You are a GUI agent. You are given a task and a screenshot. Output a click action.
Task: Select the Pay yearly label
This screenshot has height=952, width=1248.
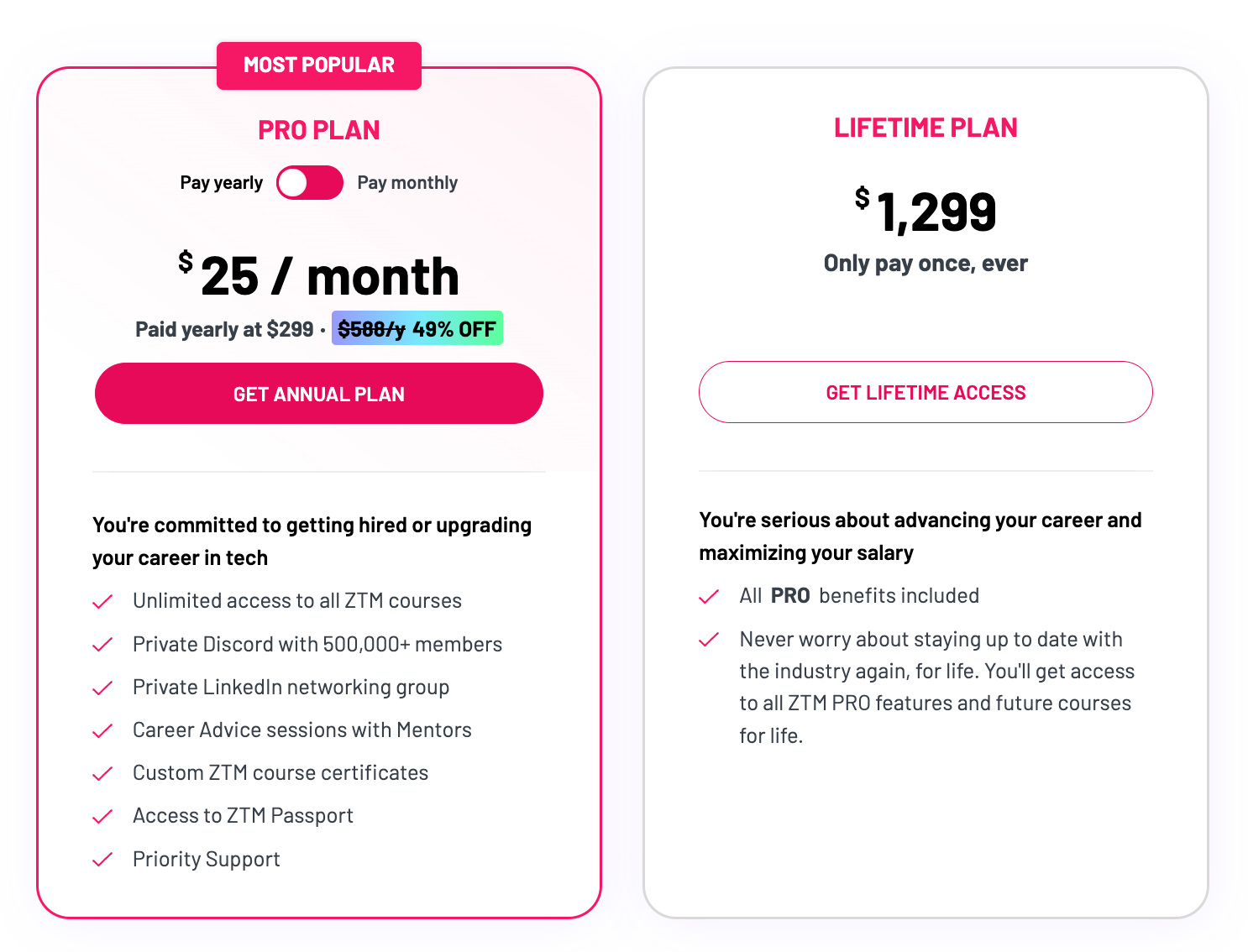click(221, 183)
